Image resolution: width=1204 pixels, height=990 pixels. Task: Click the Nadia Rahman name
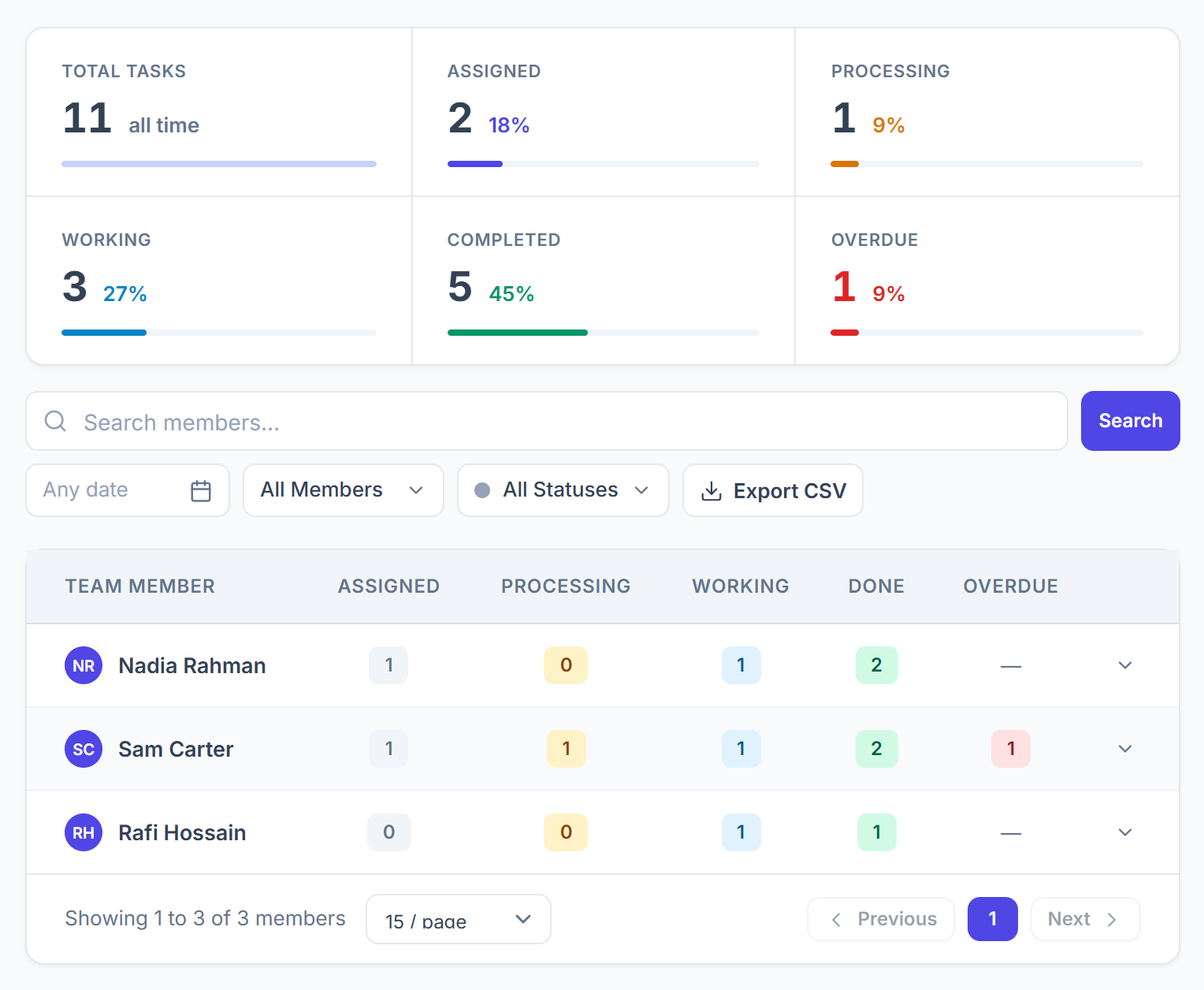pos(192,666)
